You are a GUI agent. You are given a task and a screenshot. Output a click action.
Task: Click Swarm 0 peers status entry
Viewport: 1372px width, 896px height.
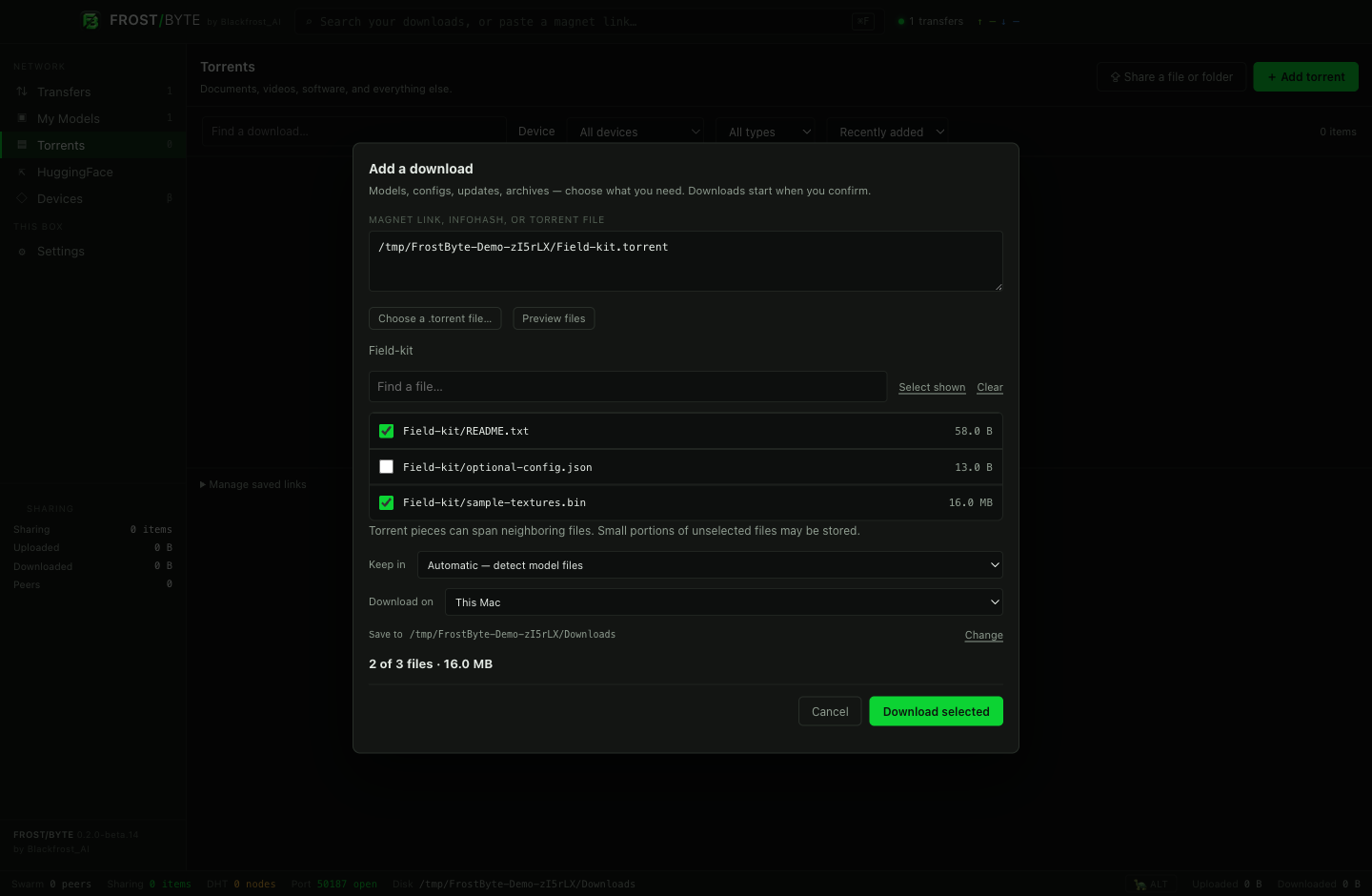click(x=51, y=885)
